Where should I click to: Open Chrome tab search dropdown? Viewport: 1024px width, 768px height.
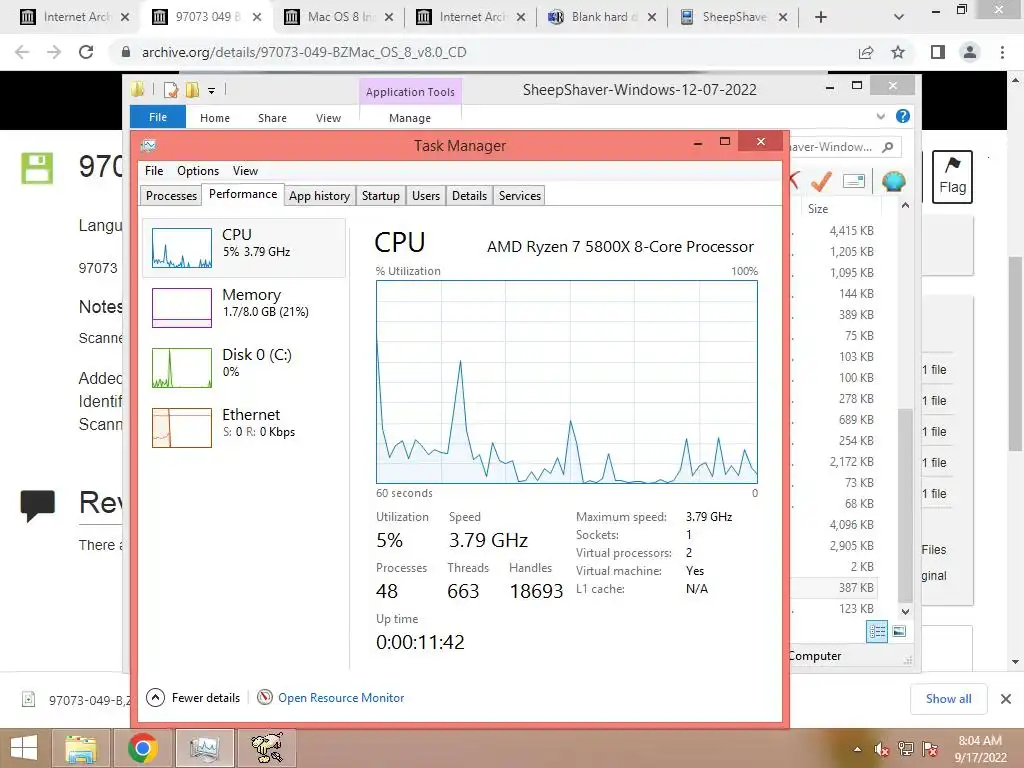point(899,18)
